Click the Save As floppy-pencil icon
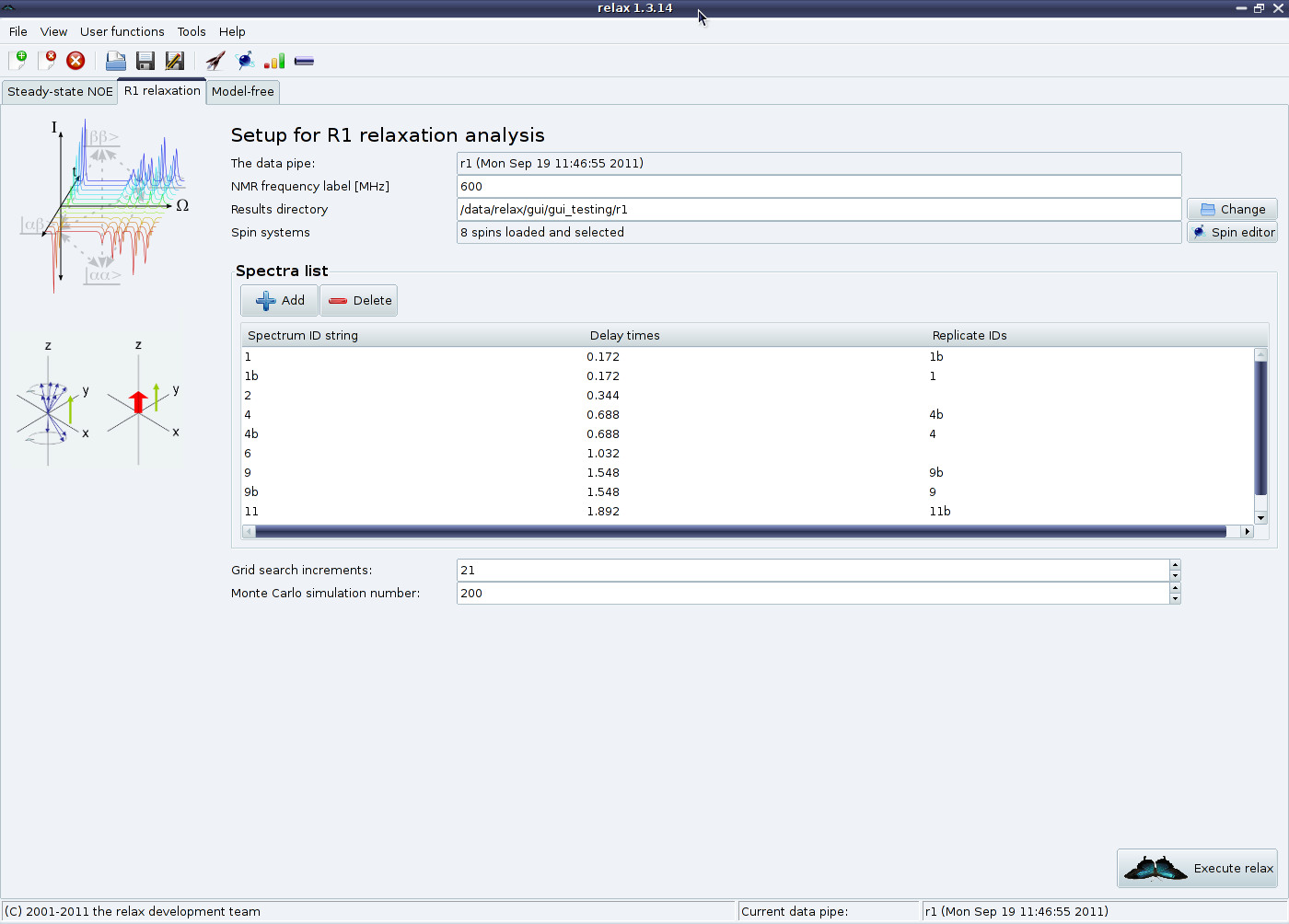 pyautogui.click(x=174, y=61)
